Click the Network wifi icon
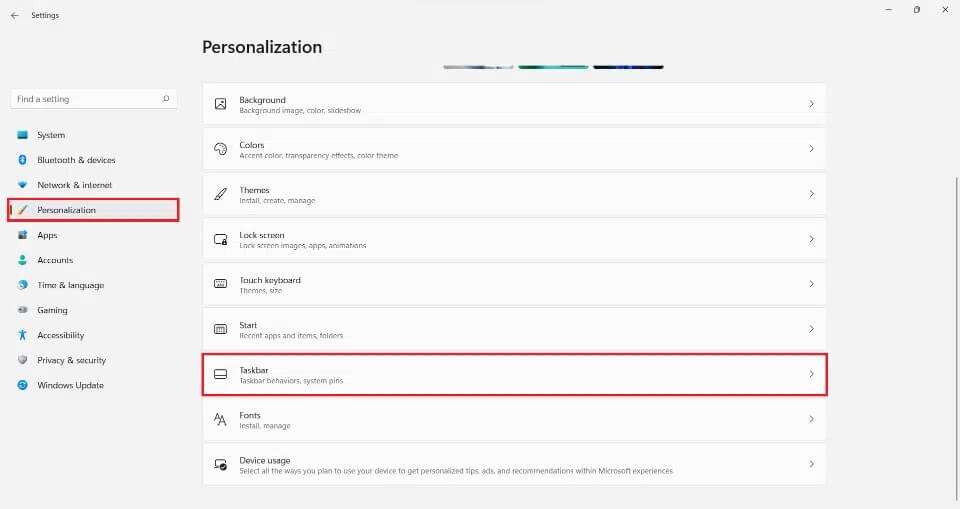This screenshot has height=509, width=960. point(23,185)
